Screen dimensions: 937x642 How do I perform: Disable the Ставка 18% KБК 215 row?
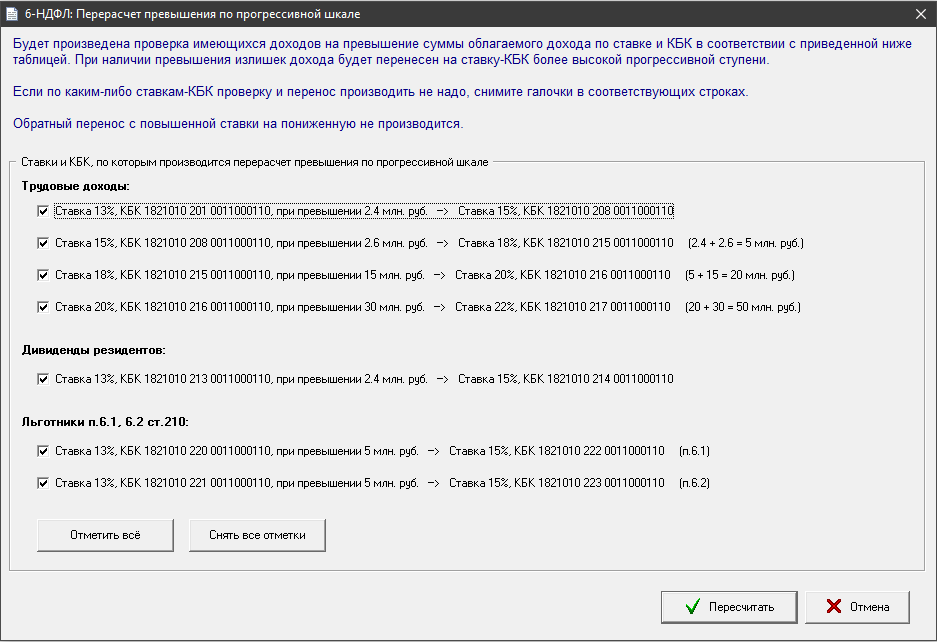point(43,275)
